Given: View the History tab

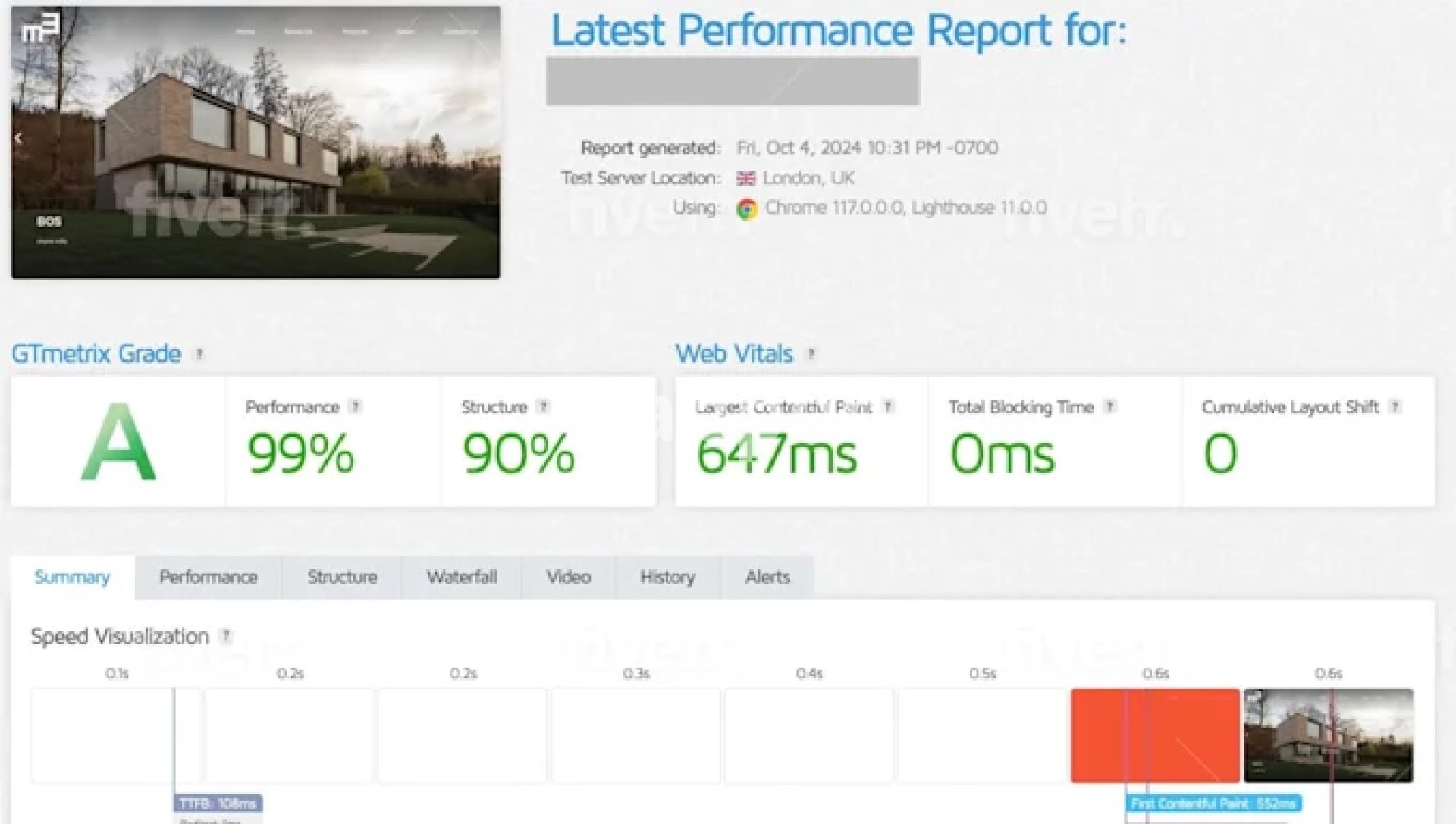Looking at the screenshot, I should 667,578.
